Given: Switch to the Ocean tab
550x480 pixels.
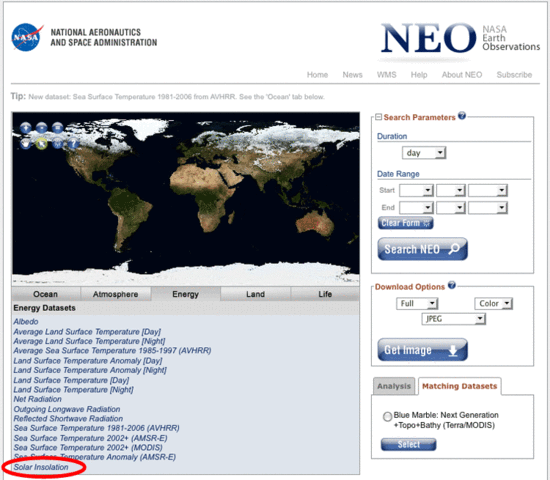Looking at the screenshot, I should [46, 294].
